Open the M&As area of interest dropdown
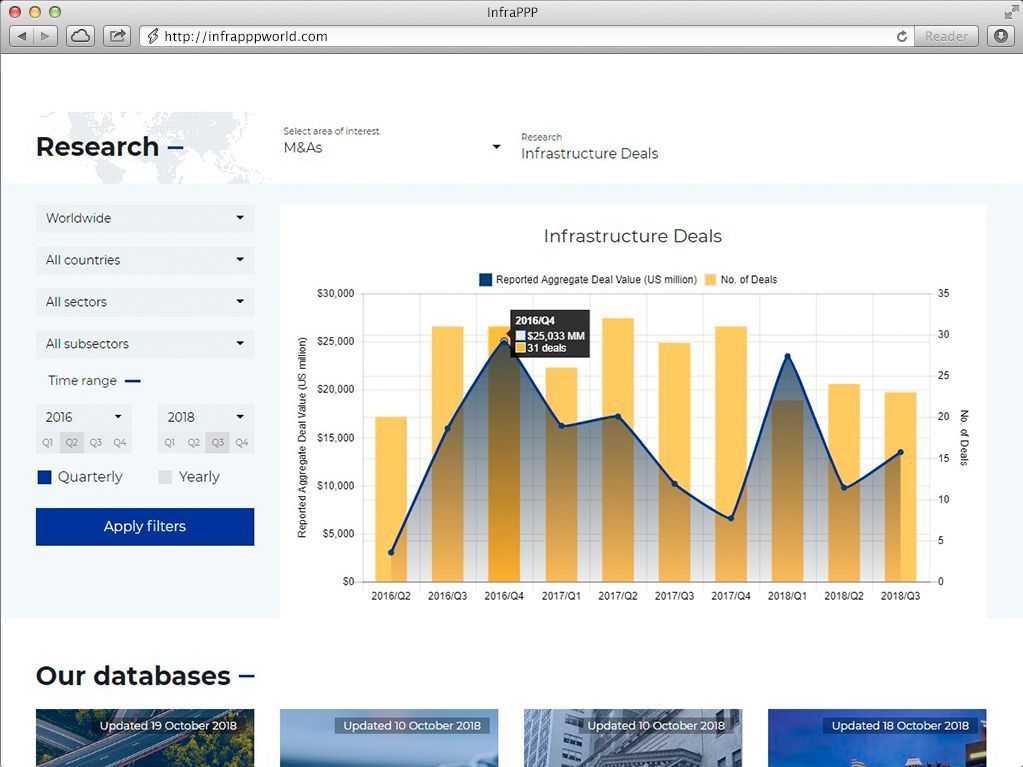This screenshot has width=1023, height=767. coord(392,148)
